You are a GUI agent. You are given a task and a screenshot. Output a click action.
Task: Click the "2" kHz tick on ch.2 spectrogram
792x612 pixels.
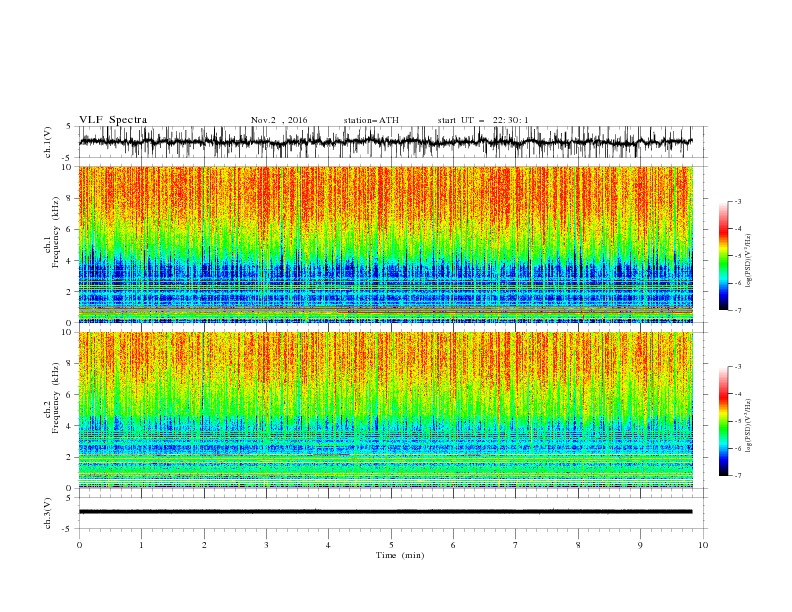pos(70,457)
